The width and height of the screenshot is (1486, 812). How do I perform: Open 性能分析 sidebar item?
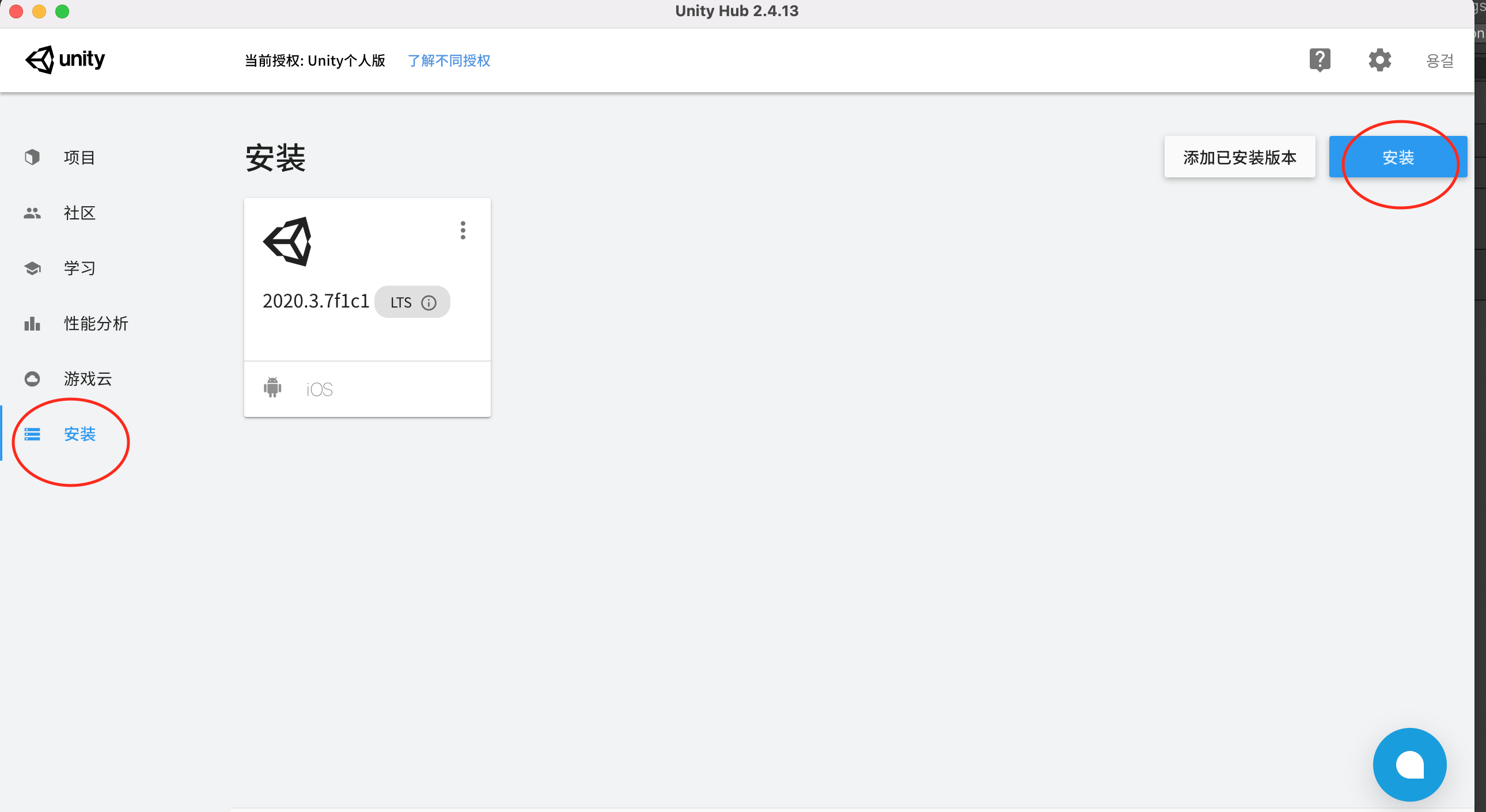click(95, 324)
